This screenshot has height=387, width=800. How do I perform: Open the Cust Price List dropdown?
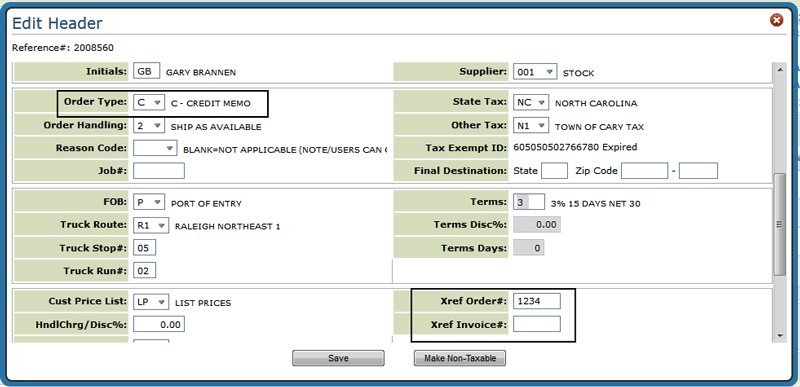[151, 301]
